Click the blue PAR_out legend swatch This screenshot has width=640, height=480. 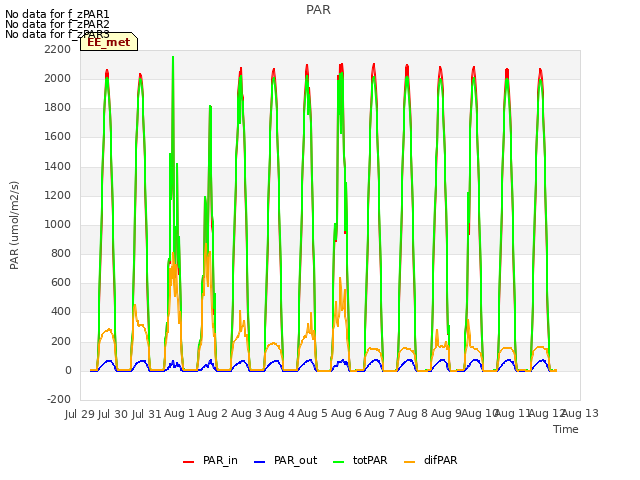pyautogui.click(x=259, y=462)
